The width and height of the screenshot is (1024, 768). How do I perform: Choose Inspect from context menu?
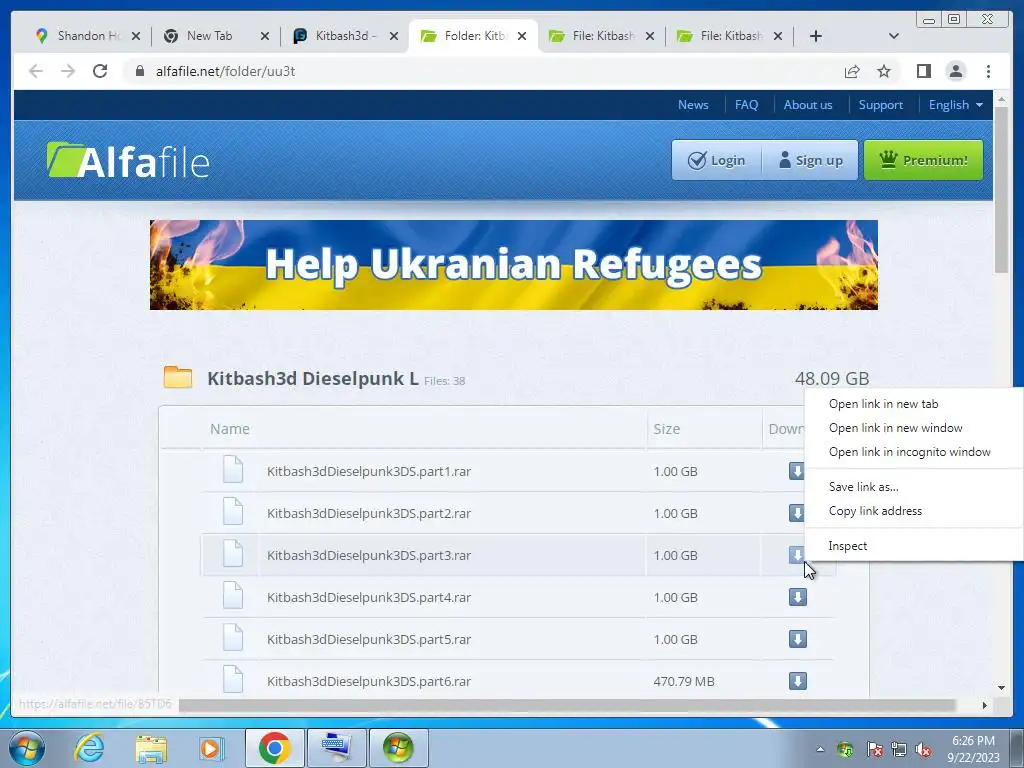click(x=914, y=546)
